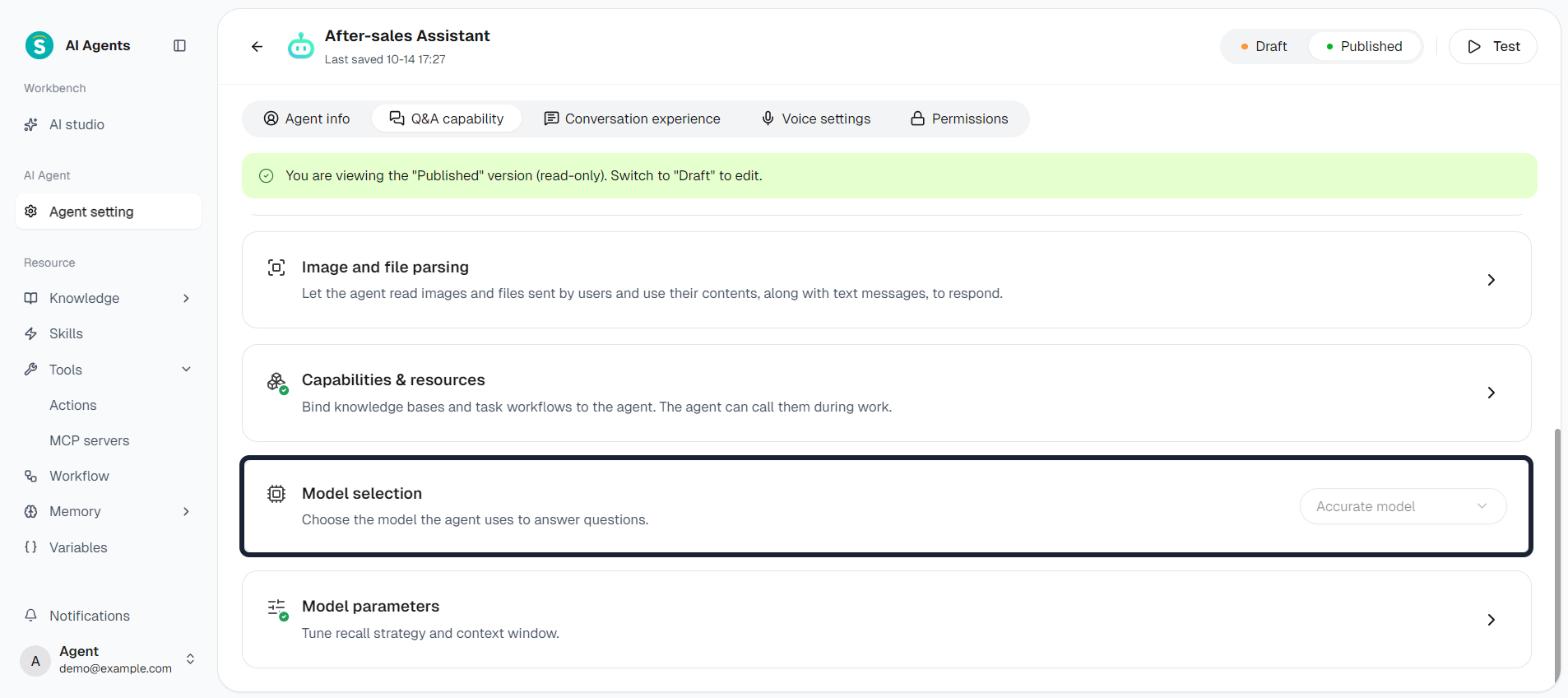Open the Conversation experience tab
Image resolution: width=1568 pixels, height=698 pixels.
[632, 118]
